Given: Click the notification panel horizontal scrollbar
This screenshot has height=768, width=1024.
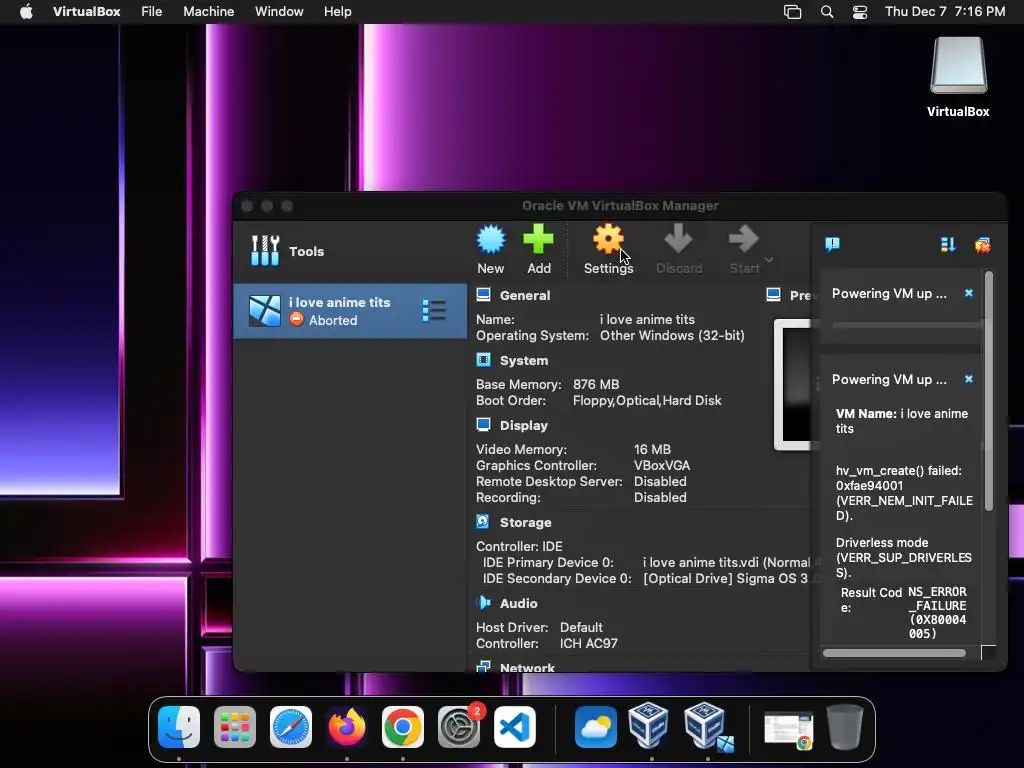Looking at the screenshot, I should coord(894,653).
